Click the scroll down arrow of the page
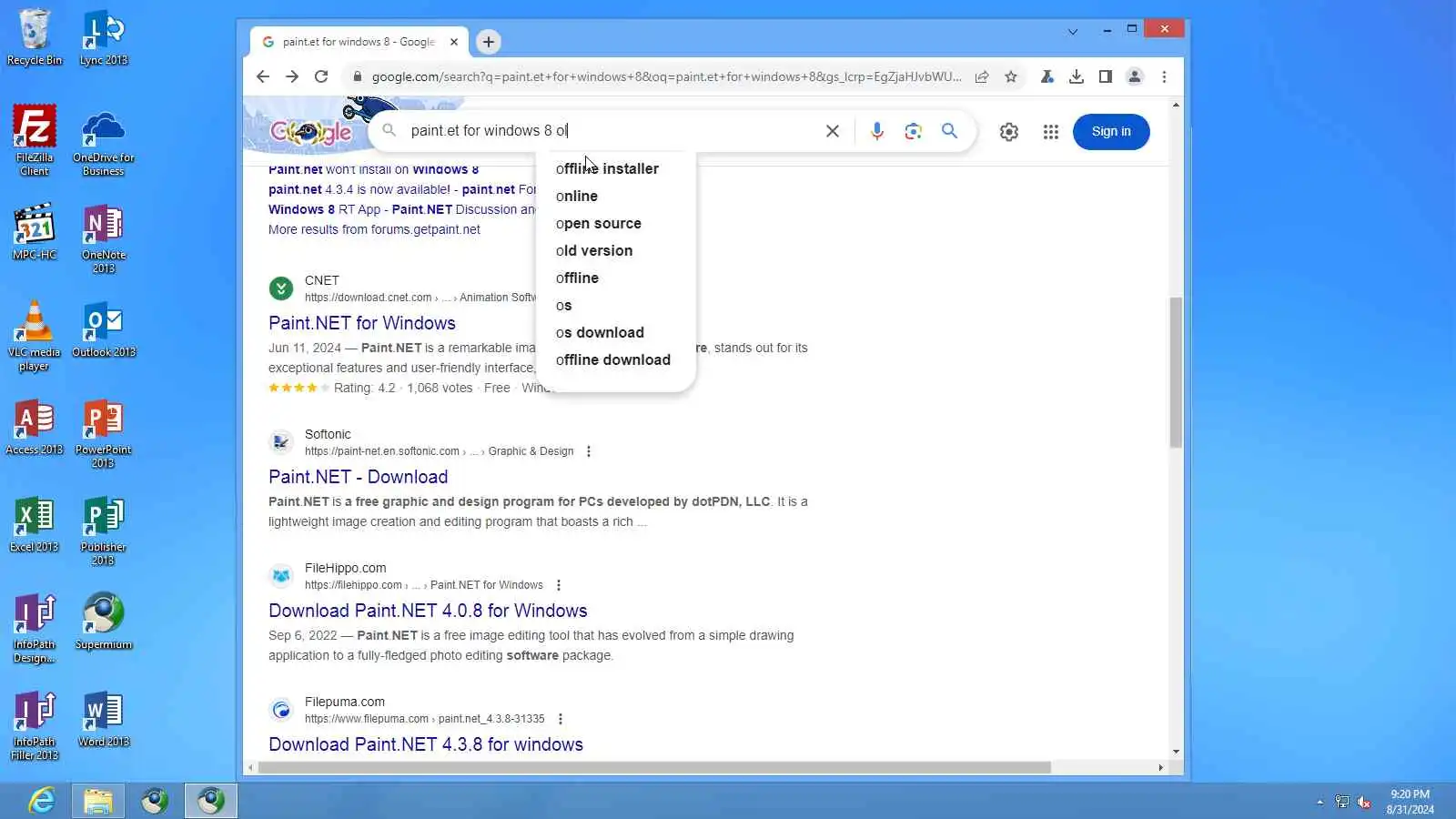The width and height of the screenshot is (1456, 819). click(x=1176, y=752)
